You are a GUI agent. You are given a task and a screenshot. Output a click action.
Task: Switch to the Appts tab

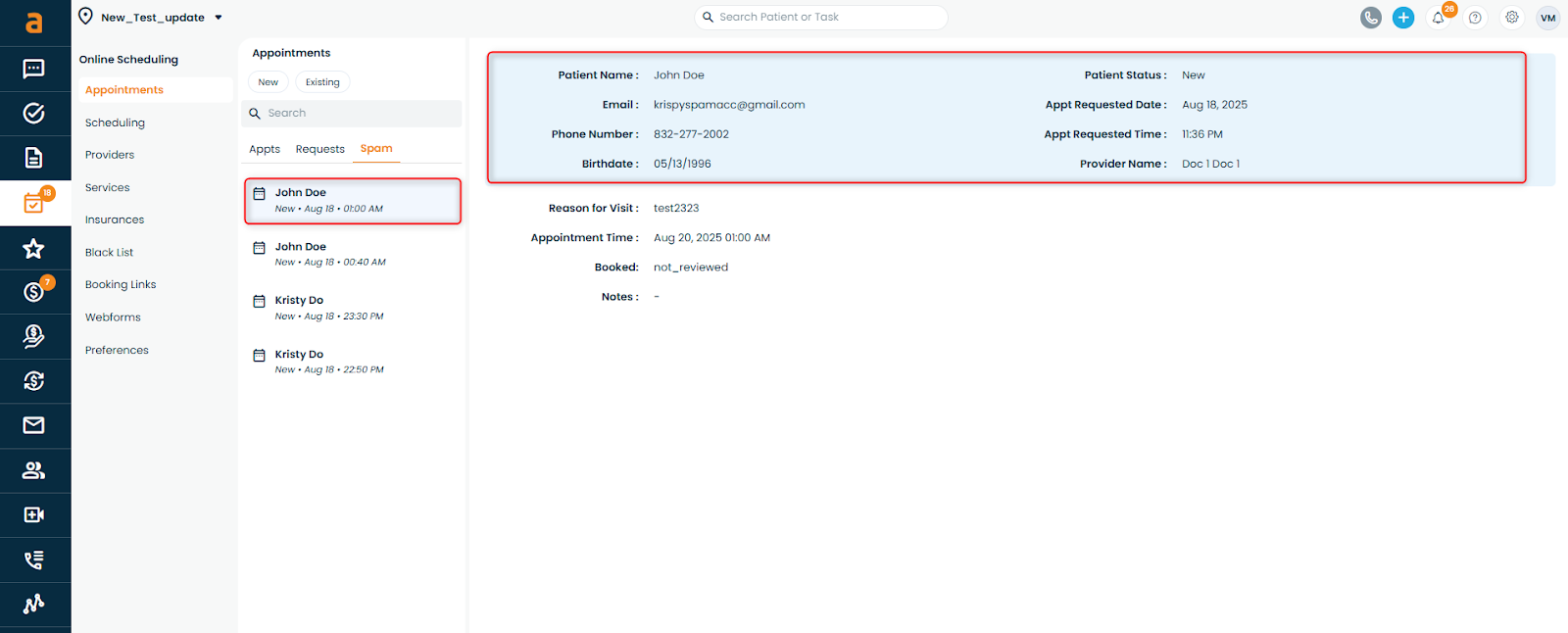265,149
